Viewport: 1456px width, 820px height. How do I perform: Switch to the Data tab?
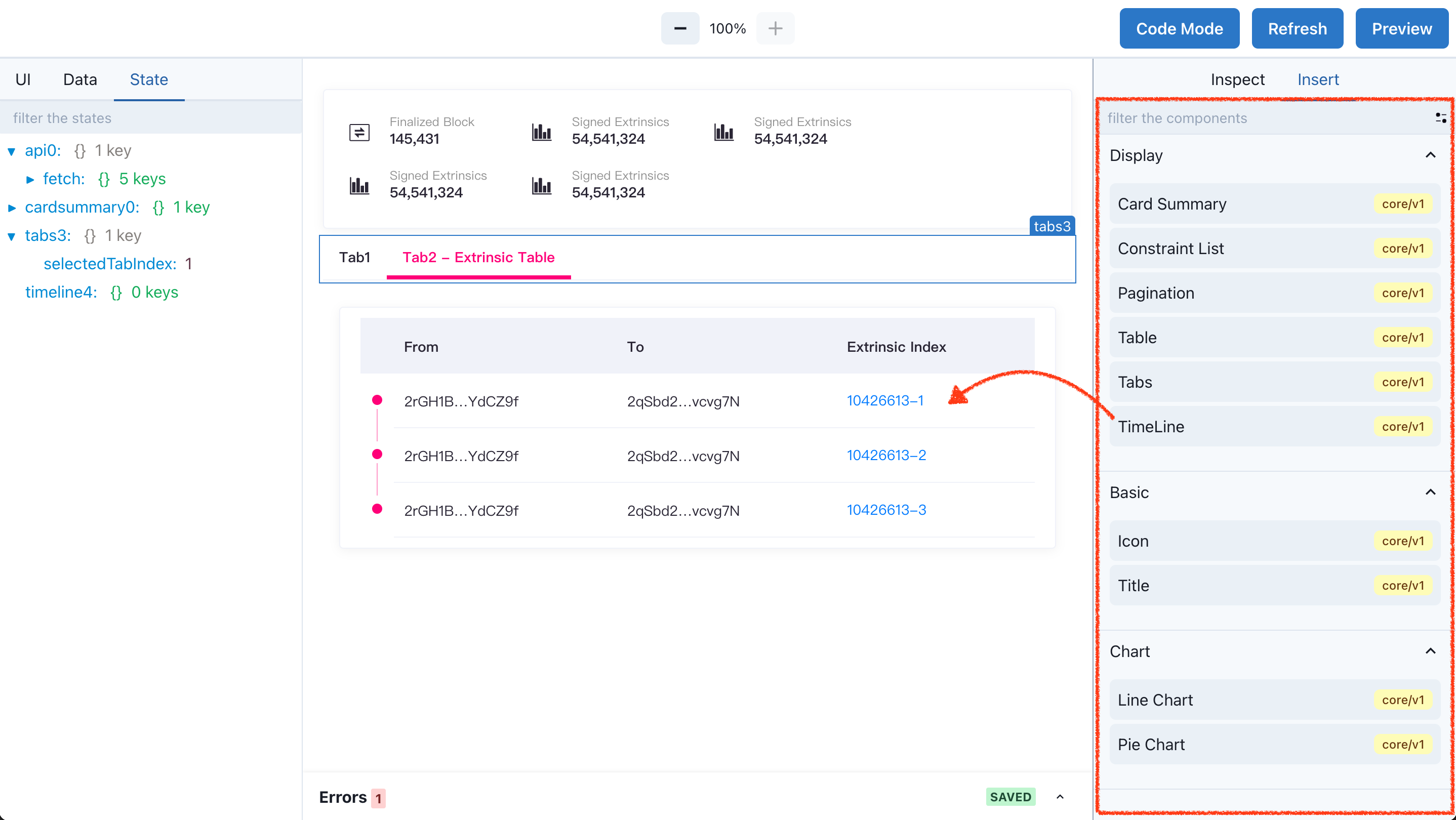tap(80, 79)
